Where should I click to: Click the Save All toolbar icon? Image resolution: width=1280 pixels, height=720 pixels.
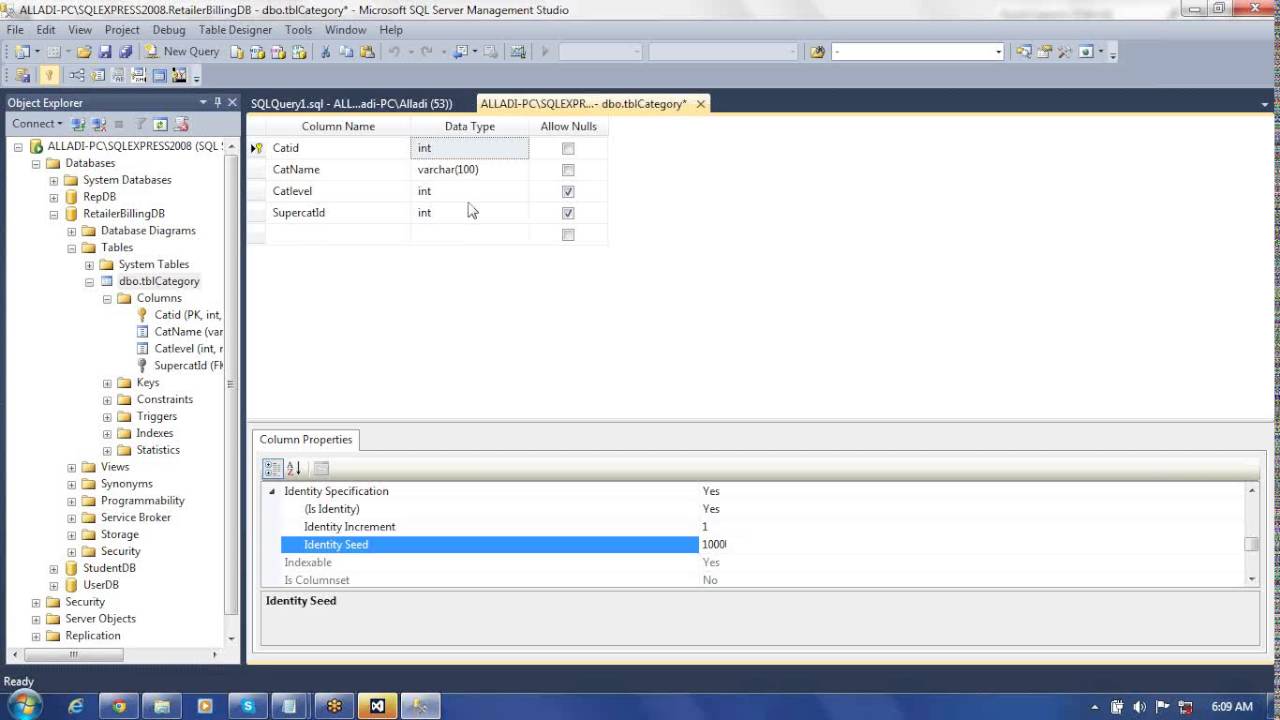pyautogui.click(x=125, y=51)
